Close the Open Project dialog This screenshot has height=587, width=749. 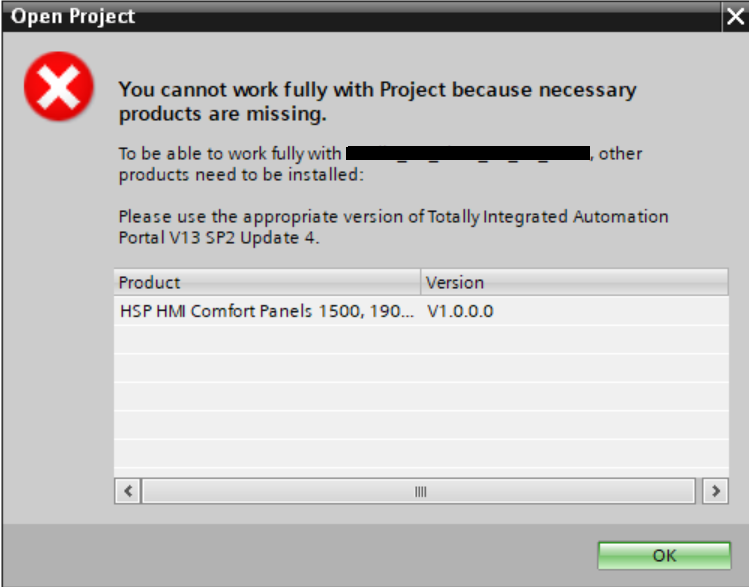(735, 17)
